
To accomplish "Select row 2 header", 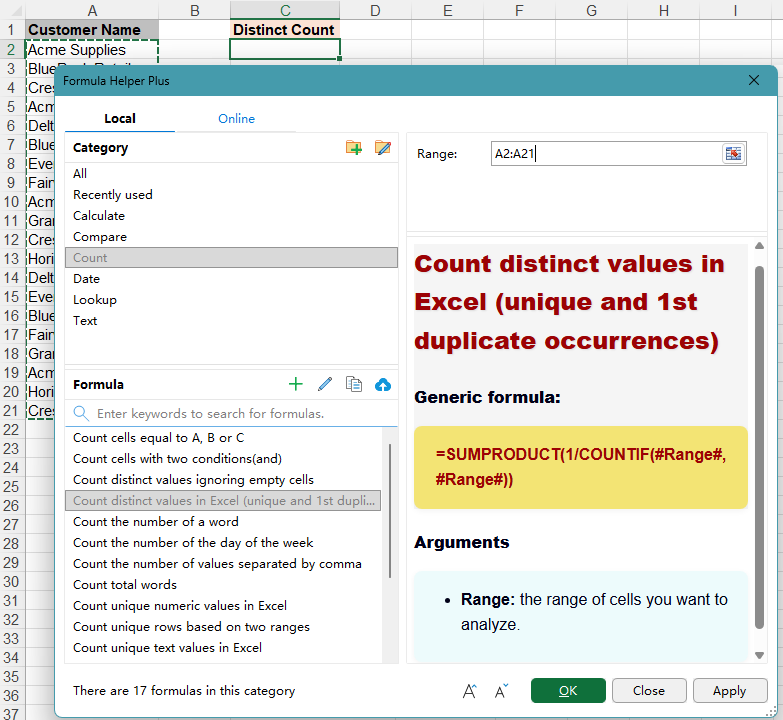I will [12, 49].
